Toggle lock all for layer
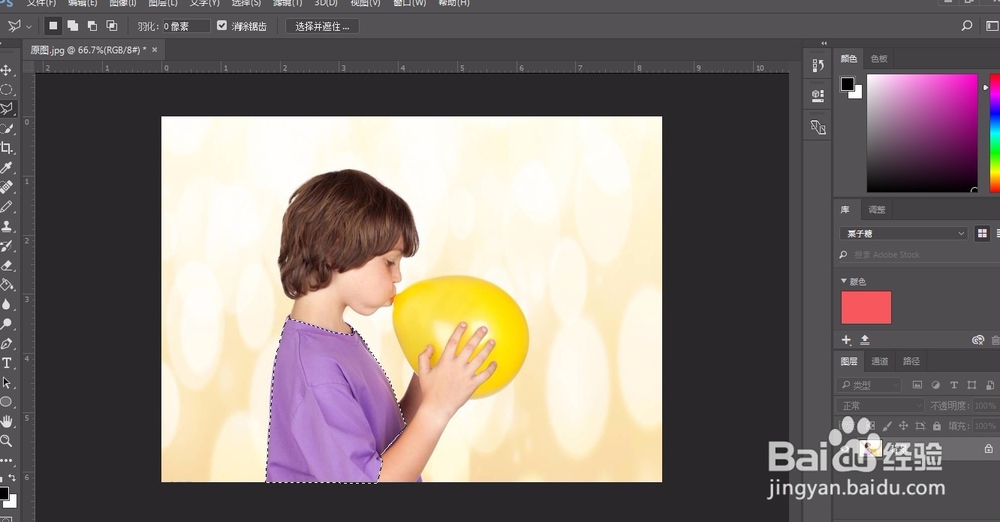Image resolution: width=1000 pixels, height=522 pixels. click(936, 426)
